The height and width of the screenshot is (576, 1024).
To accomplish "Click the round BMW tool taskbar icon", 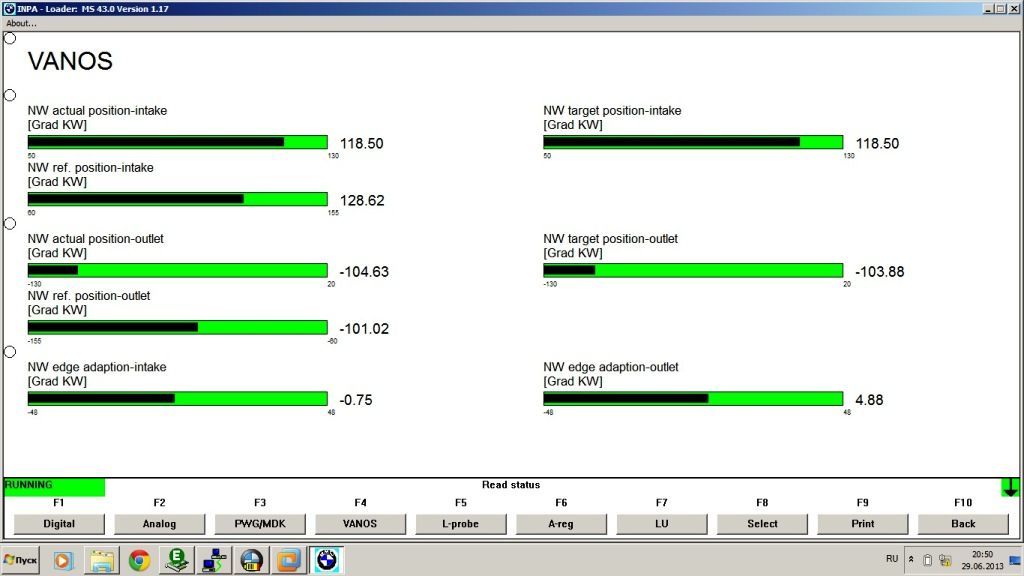I will [x=251, y=560].
